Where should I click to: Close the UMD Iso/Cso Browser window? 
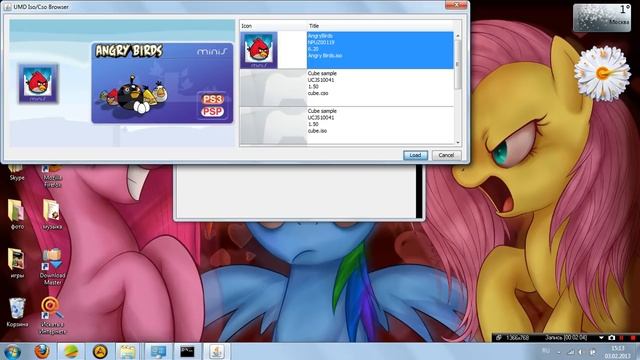point(456,5)
